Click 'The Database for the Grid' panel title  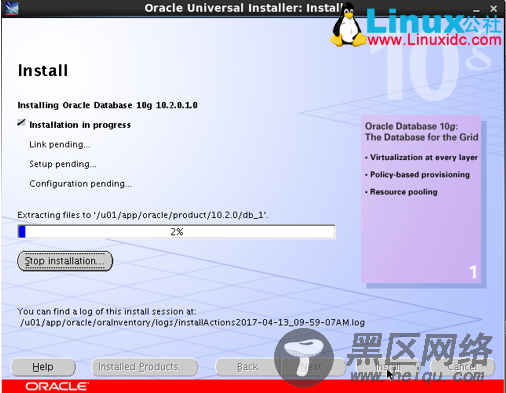(421, 137)
